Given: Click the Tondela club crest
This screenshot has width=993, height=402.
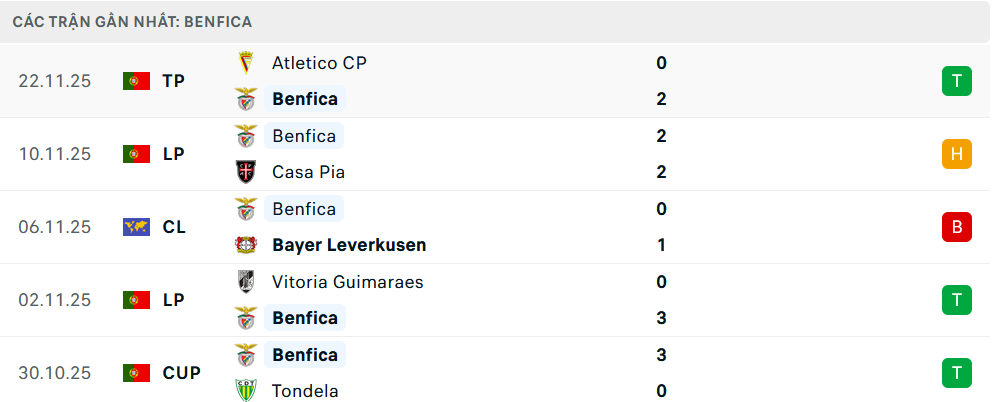Looking at the screenshot, I should coord(245,391).
